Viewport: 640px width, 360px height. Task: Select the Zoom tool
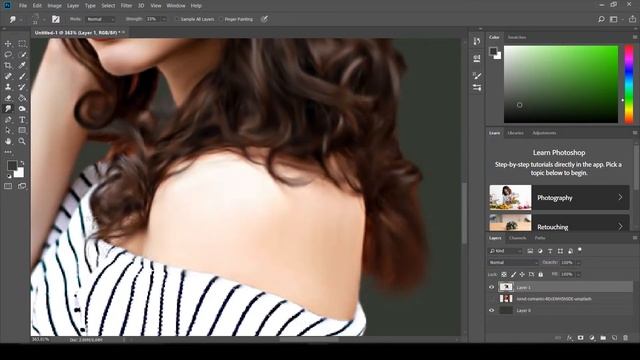[22, 141]
